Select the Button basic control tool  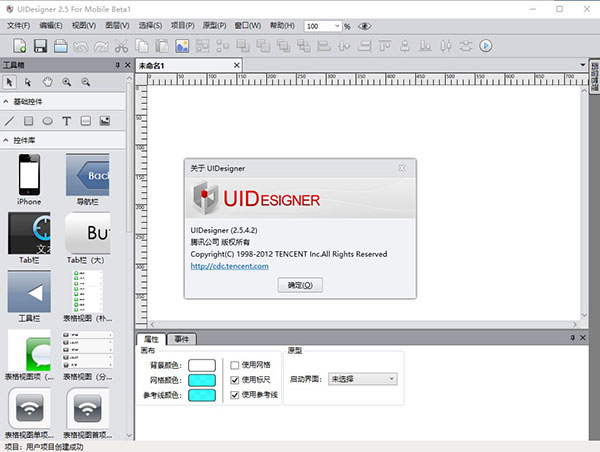coord(86,121)
